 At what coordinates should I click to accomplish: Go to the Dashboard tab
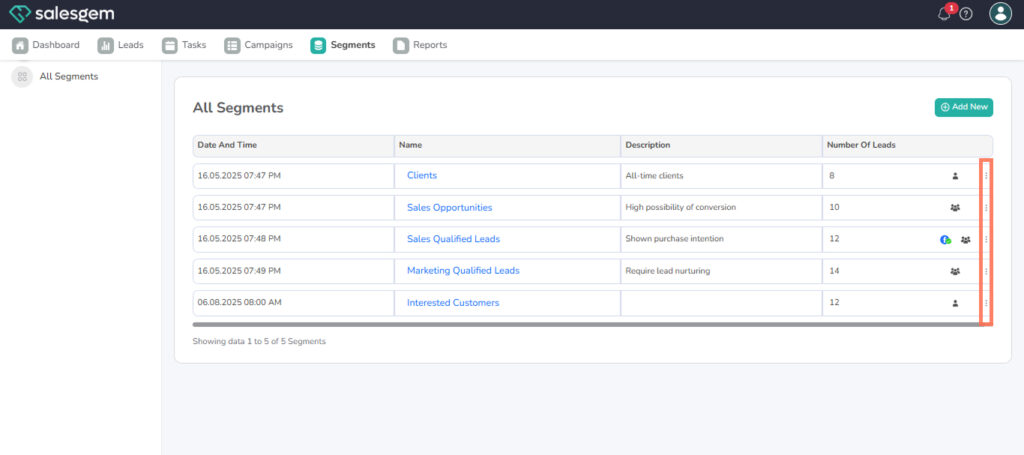(46, 45)
